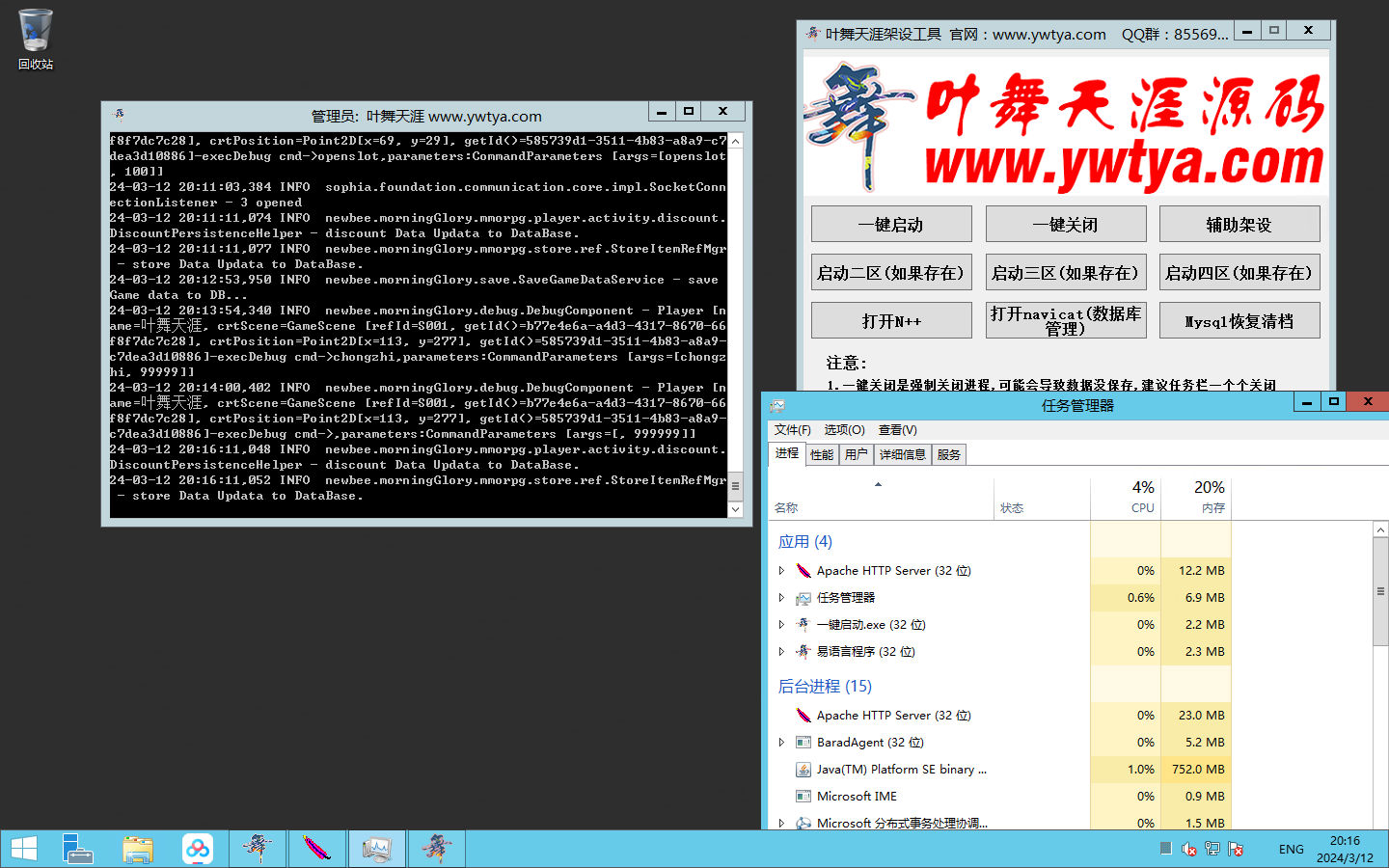Open the Baidu cloud taskbar icon
The height and width of the screenshot is (868, 1389).
198,849
